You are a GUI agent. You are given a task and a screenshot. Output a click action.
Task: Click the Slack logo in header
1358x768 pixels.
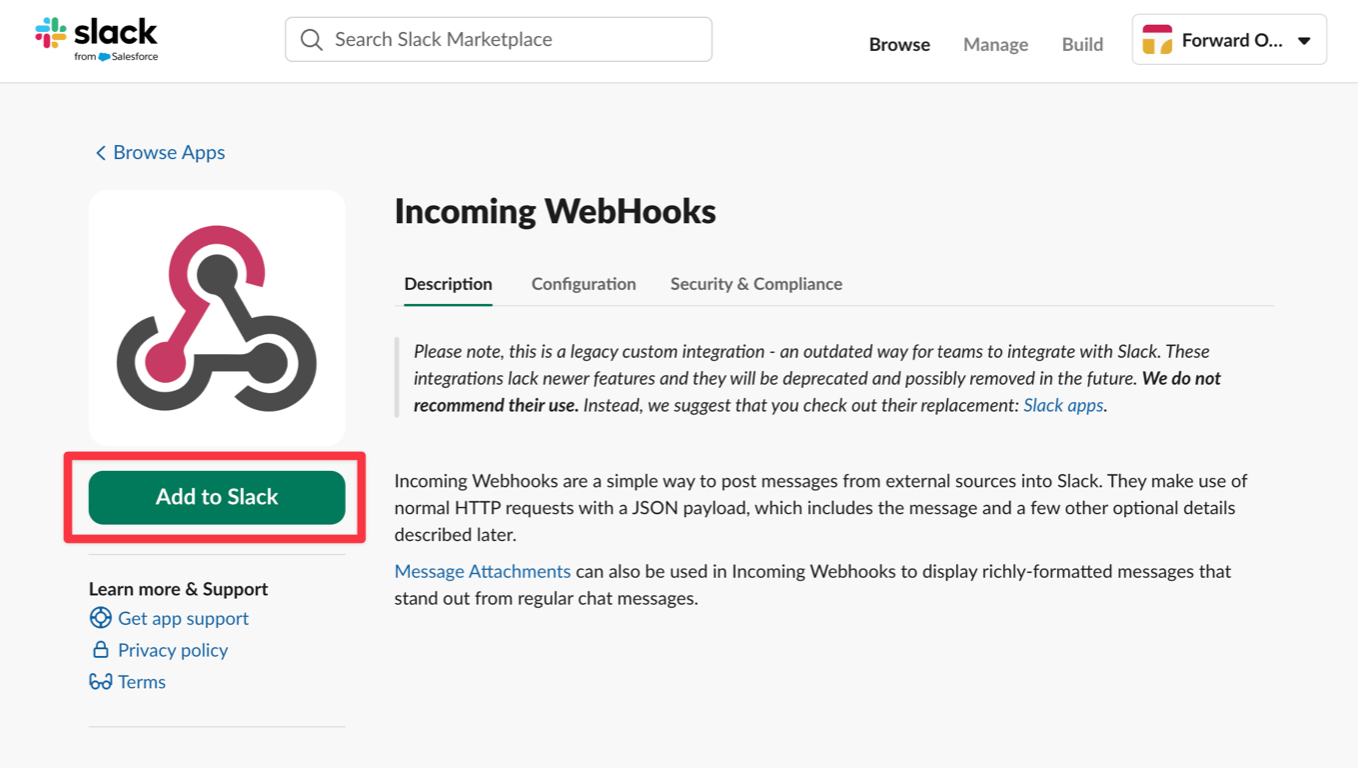coord(97,39)
